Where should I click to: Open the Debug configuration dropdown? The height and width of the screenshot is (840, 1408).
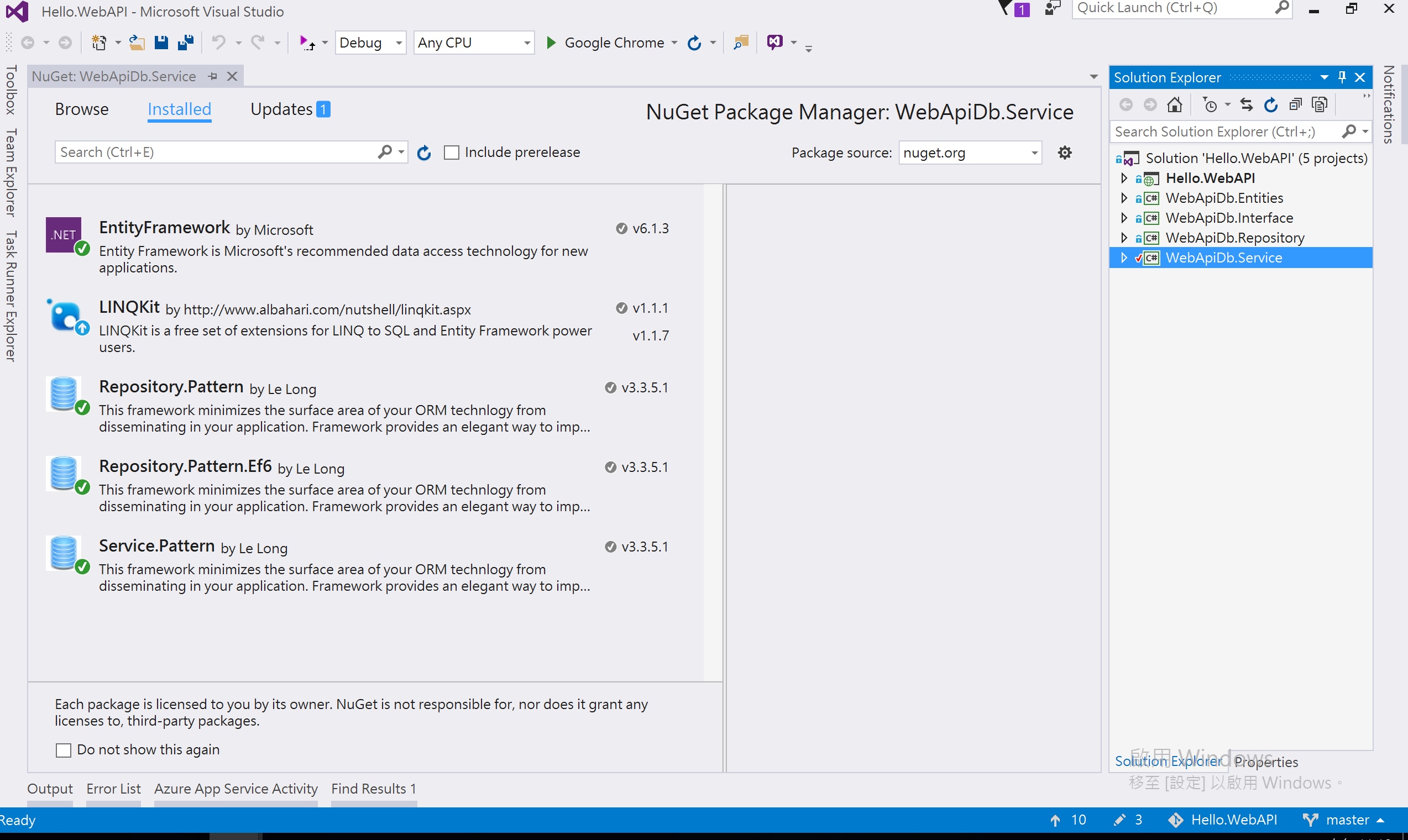pyautogui.click(x=371, y=43)
